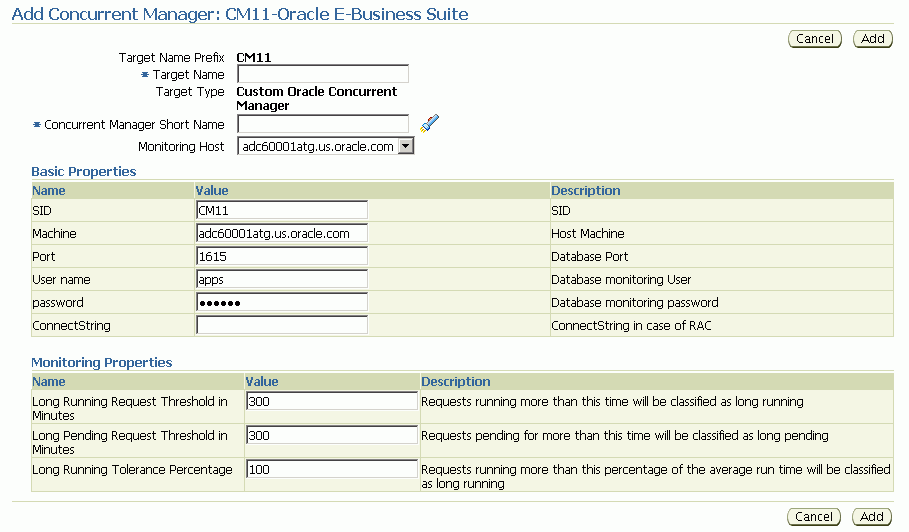Click the bottom Cancel button
The height and width of the screenshot is (532, 909).
813,517
